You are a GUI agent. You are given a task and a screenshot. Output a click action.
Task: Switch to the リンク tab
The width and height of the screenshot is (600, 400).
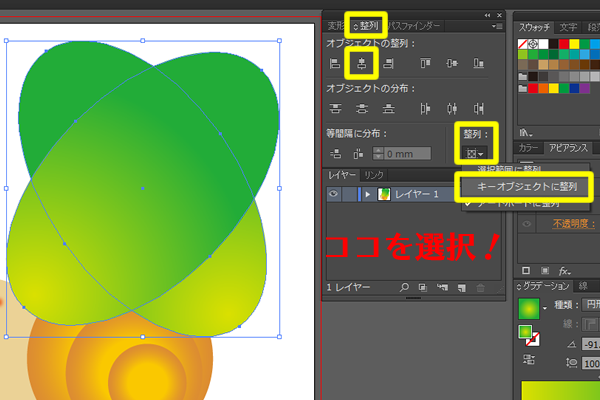click(x=373, y=175)
